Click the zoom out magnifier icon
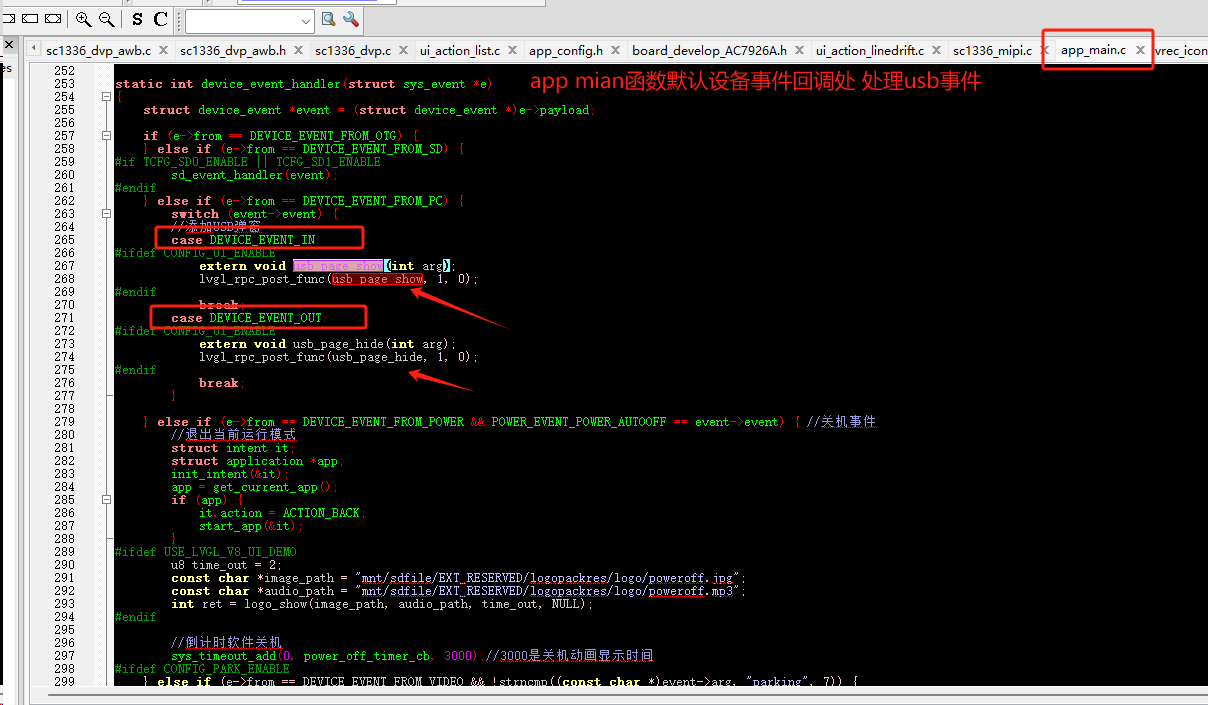The image size is (1208, 705). [x=106, y=19]
